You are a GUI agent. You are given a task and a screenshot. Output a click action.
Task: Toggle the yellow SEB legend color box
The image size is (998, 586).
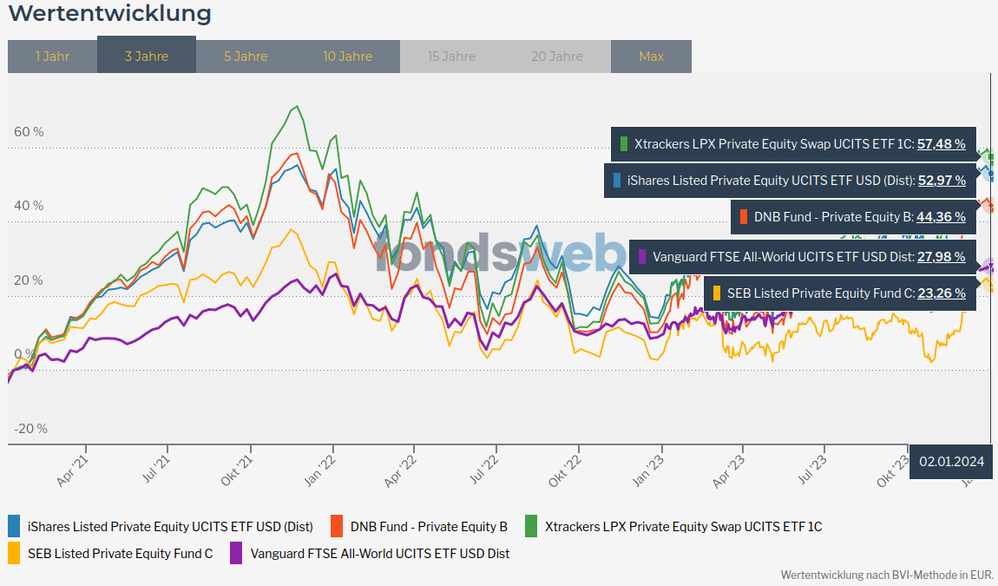coord(15,552)
